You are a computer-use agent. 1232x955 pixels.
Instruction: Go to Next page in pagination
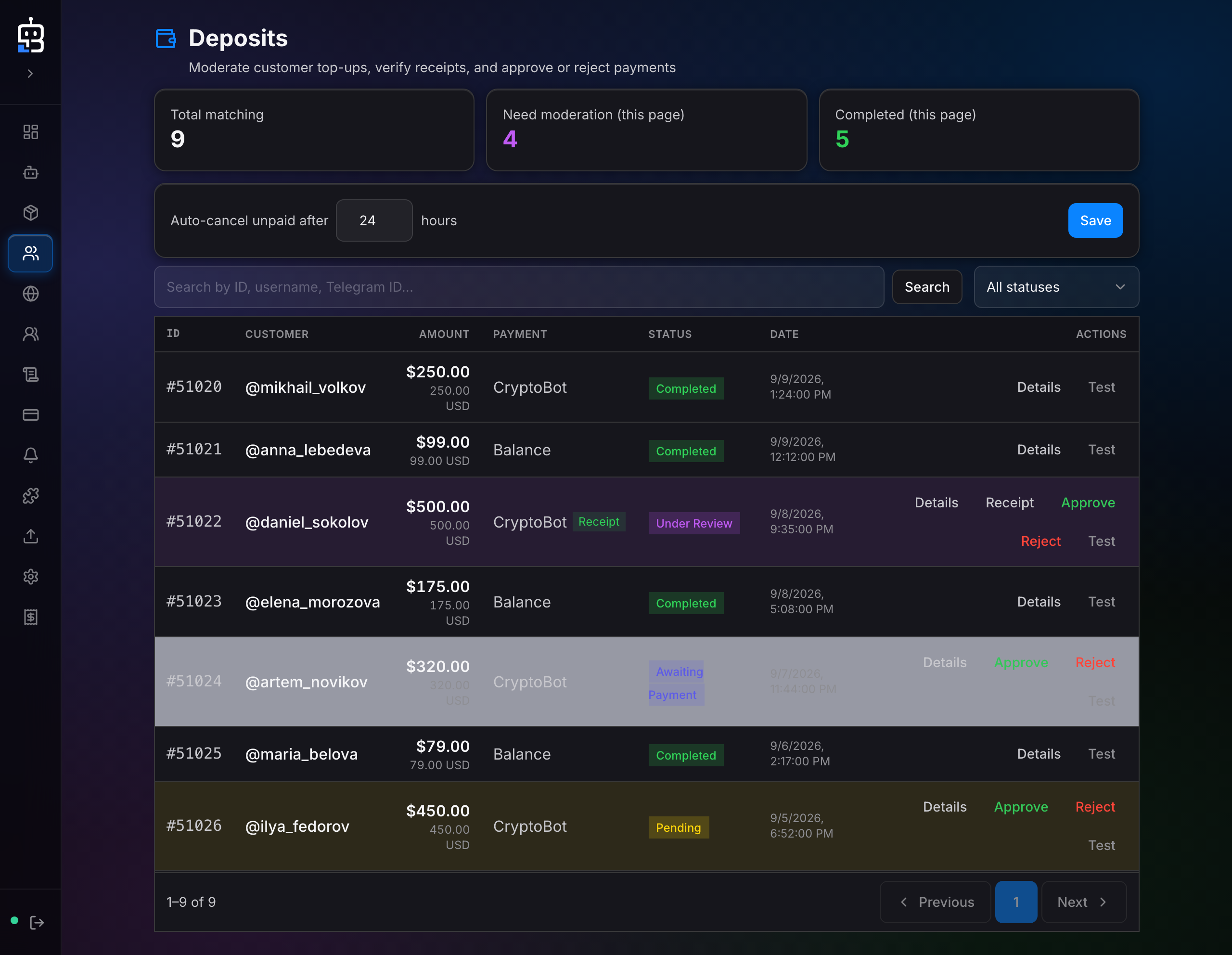1084,902
